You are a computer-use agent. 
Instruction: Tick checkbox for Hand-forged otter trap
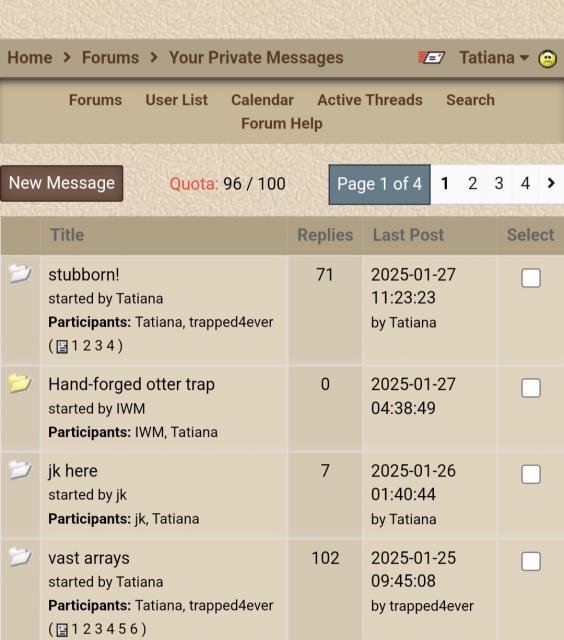click(531, 388)
